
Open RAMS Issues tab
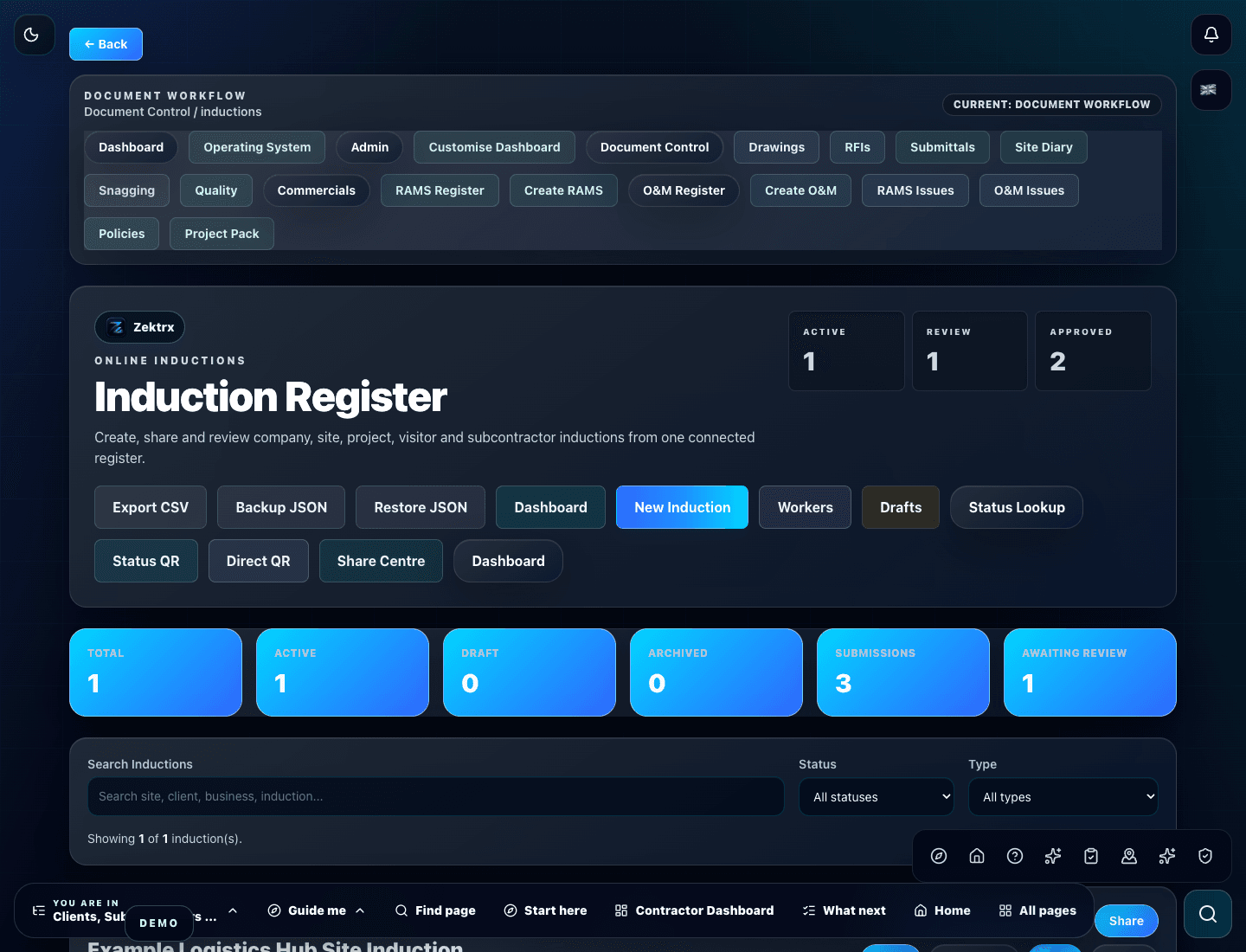(x=915, y=190)
